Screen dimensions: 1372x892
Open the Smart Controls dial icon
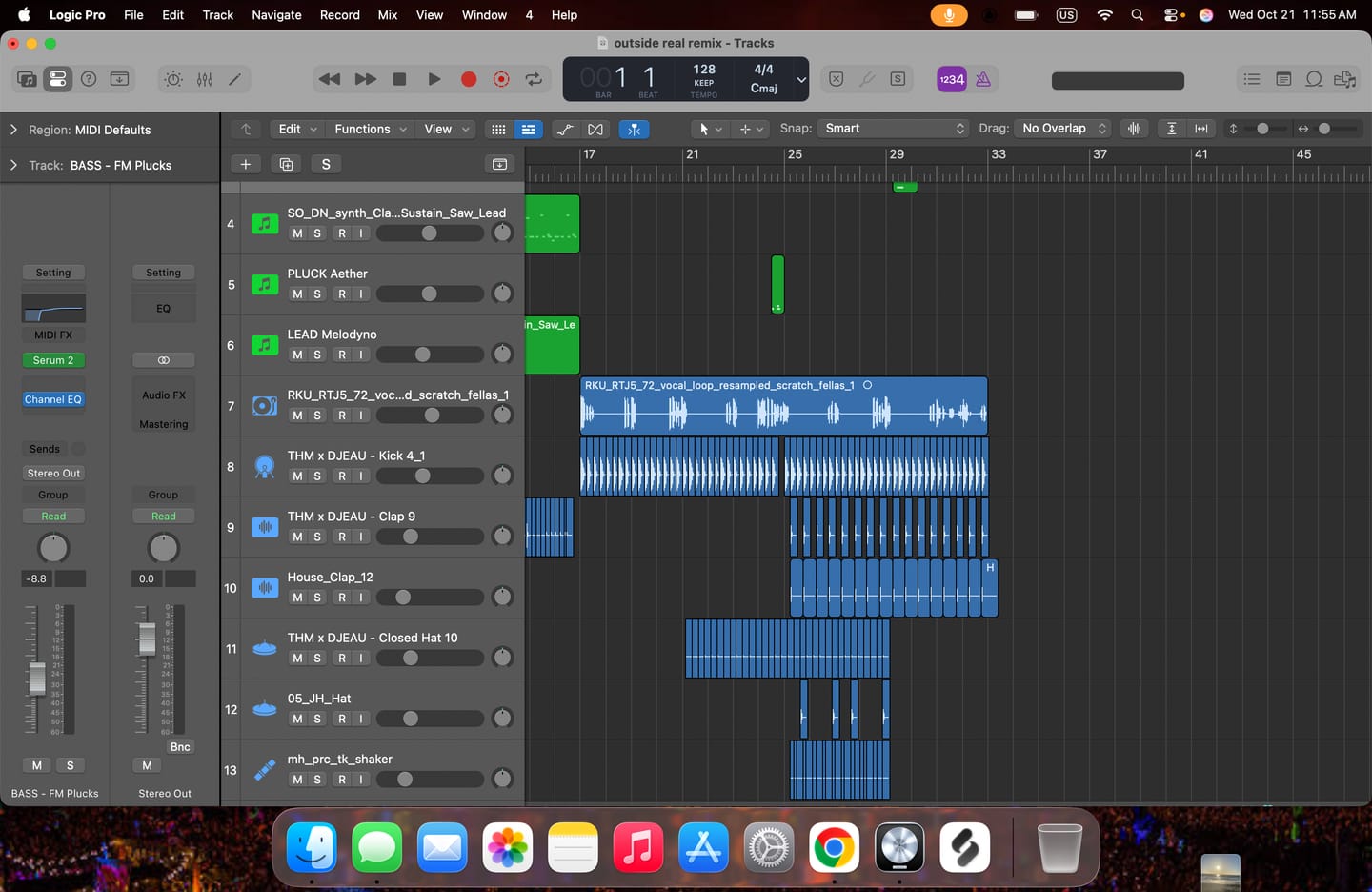173,79
